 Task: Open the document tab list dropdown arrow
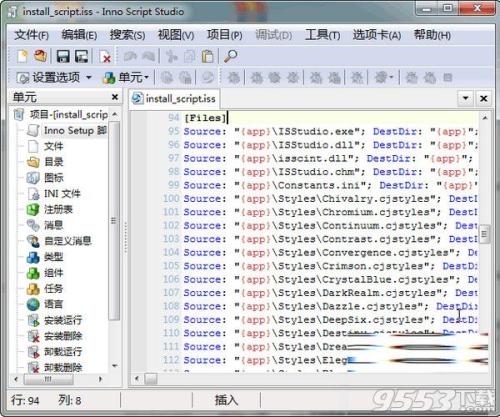(x=466, y=98)
